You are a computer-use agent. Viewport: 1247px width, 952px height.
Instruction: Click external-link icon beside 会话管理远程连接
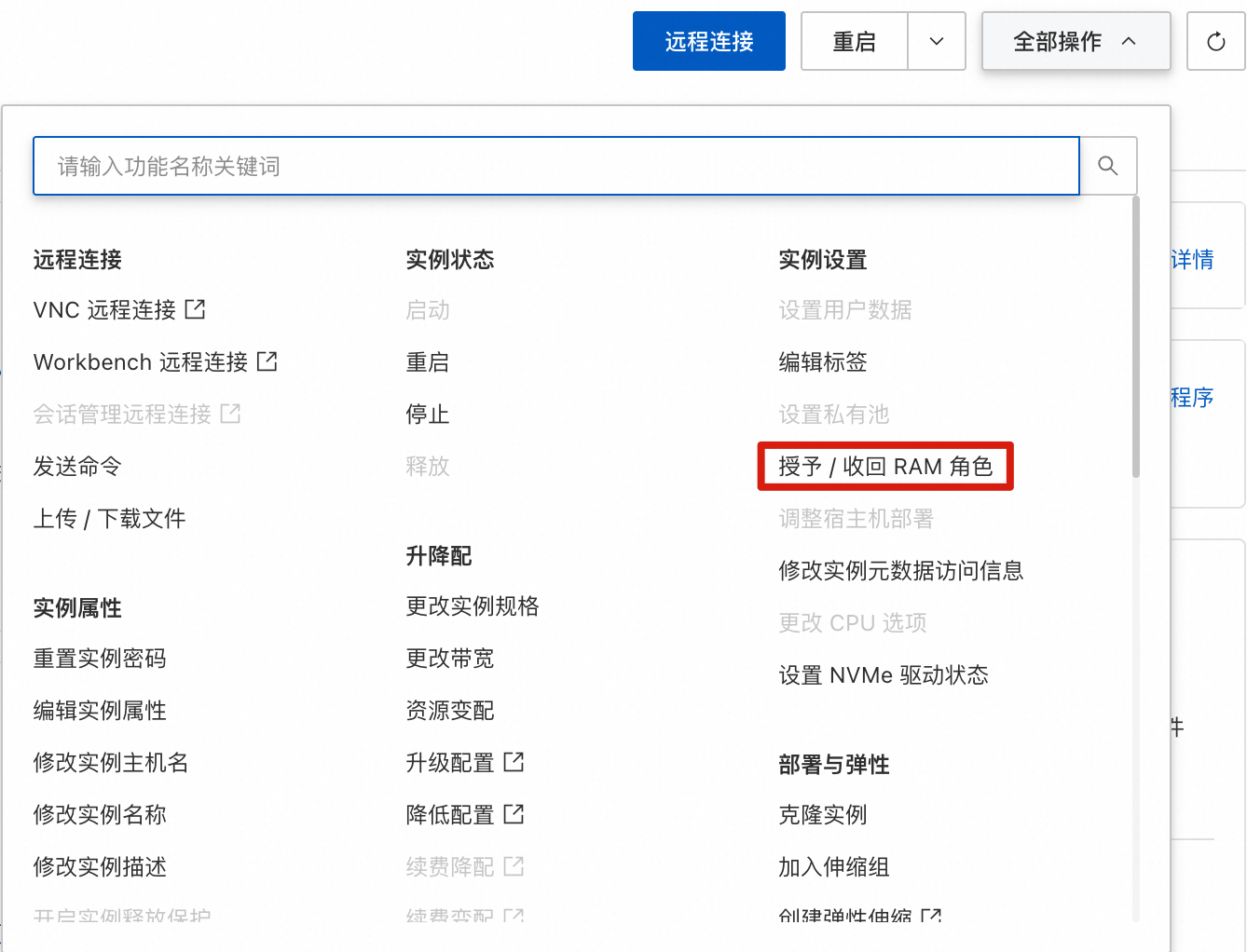pyautogui.click(x=230, y=414)
